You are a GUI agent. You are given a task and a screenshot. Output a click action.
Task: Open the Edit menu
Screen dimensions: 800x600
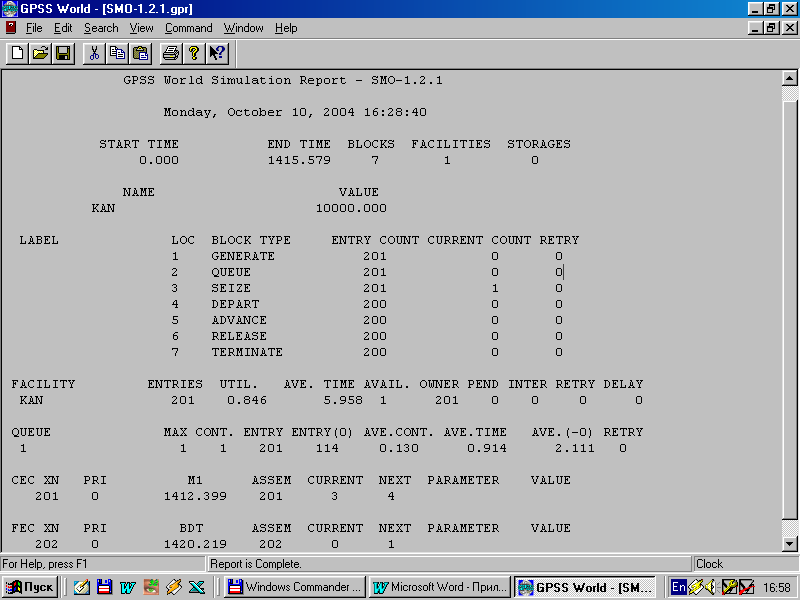[x=63, y=28]
